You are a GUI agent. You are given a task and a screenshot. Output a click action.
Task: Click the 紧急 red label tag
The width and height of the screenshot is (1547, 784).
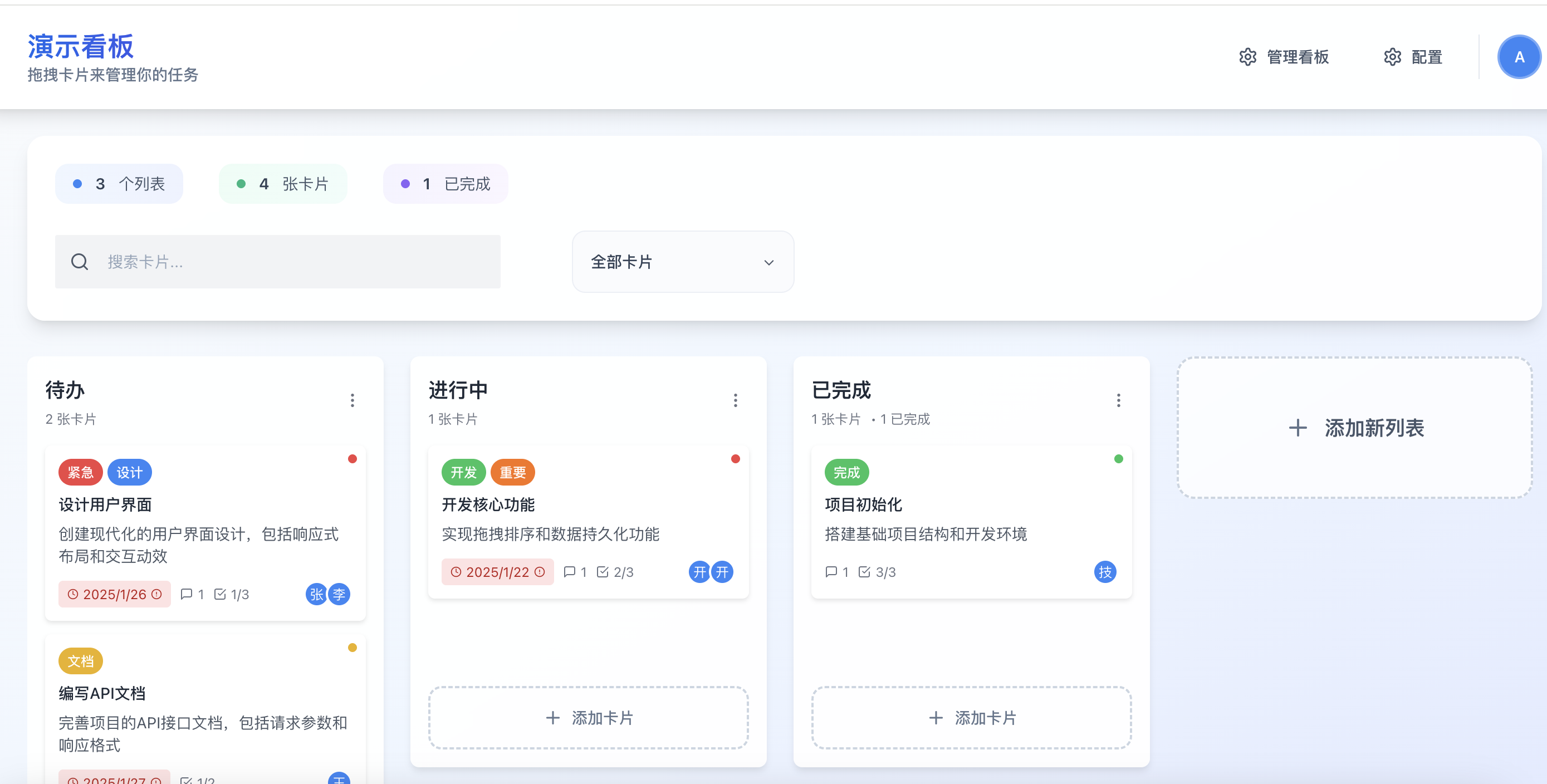[81, 472]
